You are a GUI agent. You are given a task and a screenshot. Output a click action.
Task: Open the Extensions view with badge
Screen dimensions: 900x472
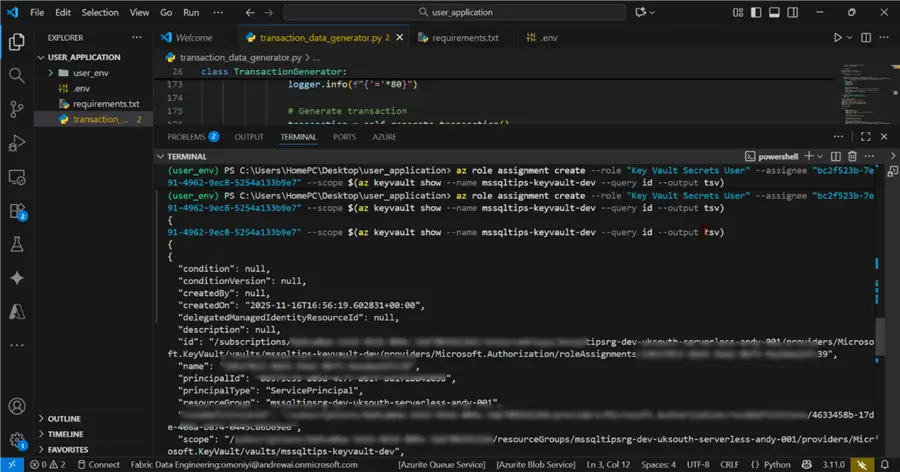tap(17, 211)
